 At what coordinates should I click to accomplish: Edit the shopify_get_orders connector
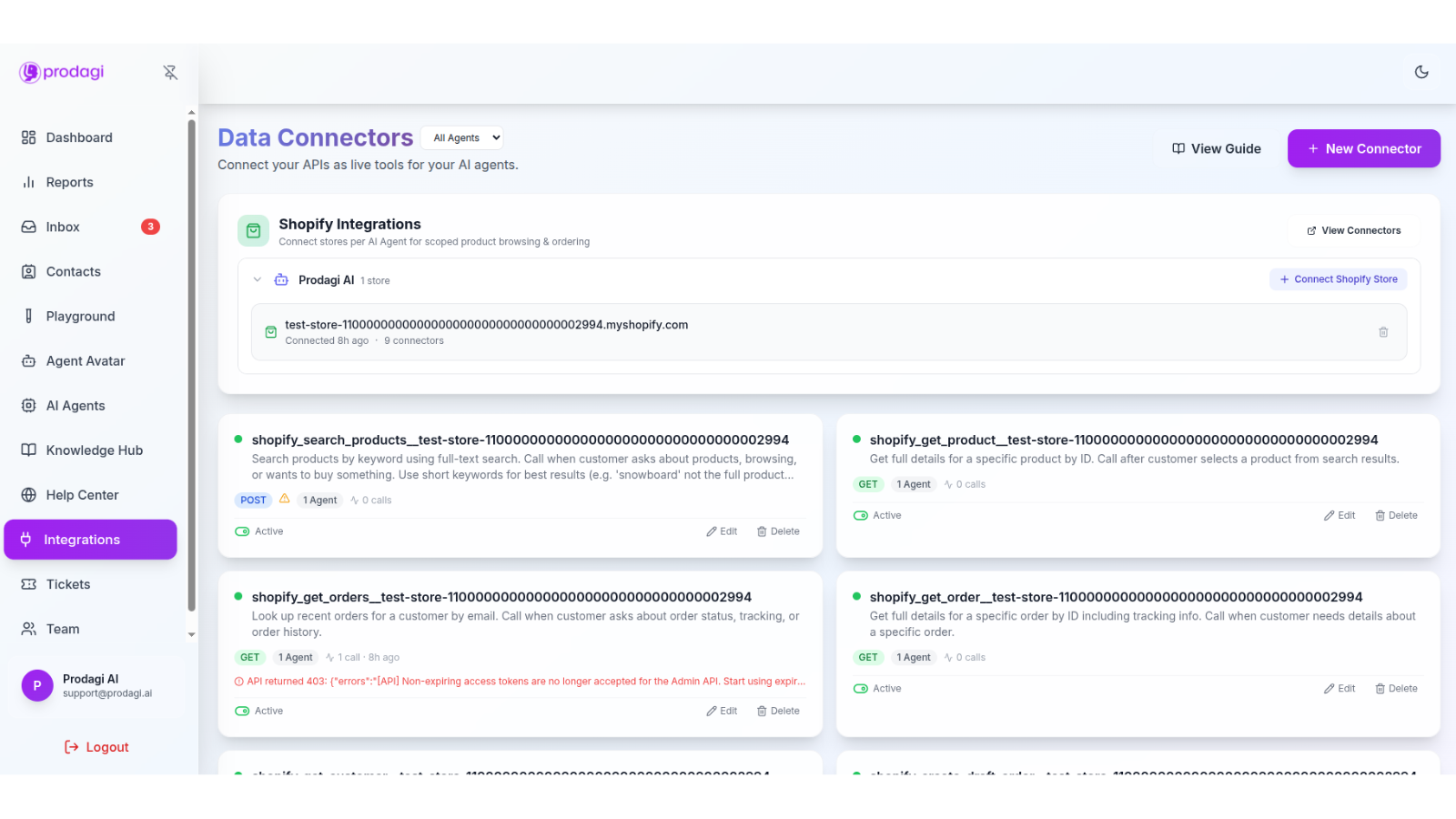point(722,711)
